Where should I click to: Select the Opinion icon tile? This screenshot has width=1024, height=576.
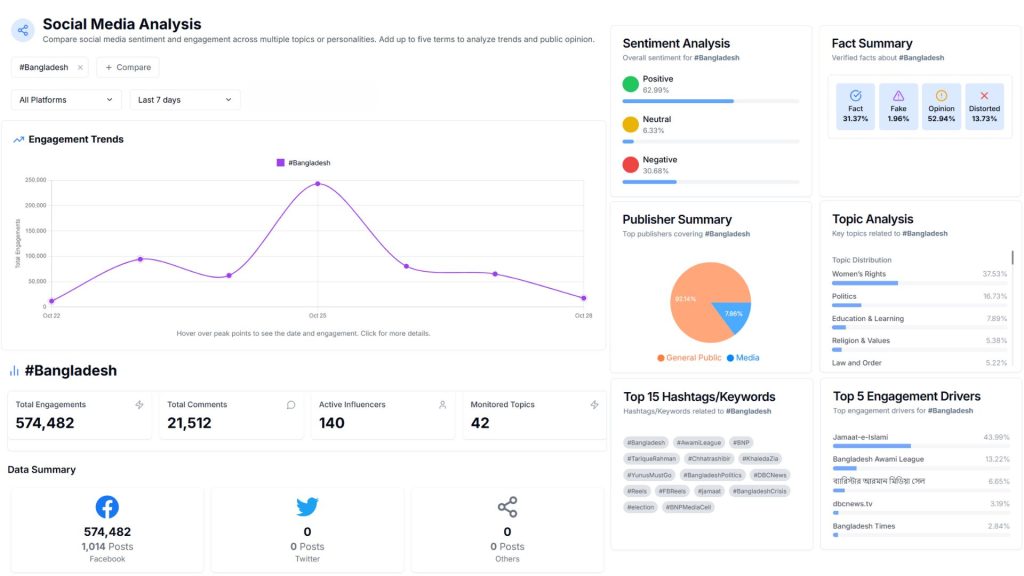[x=941, y=106]
